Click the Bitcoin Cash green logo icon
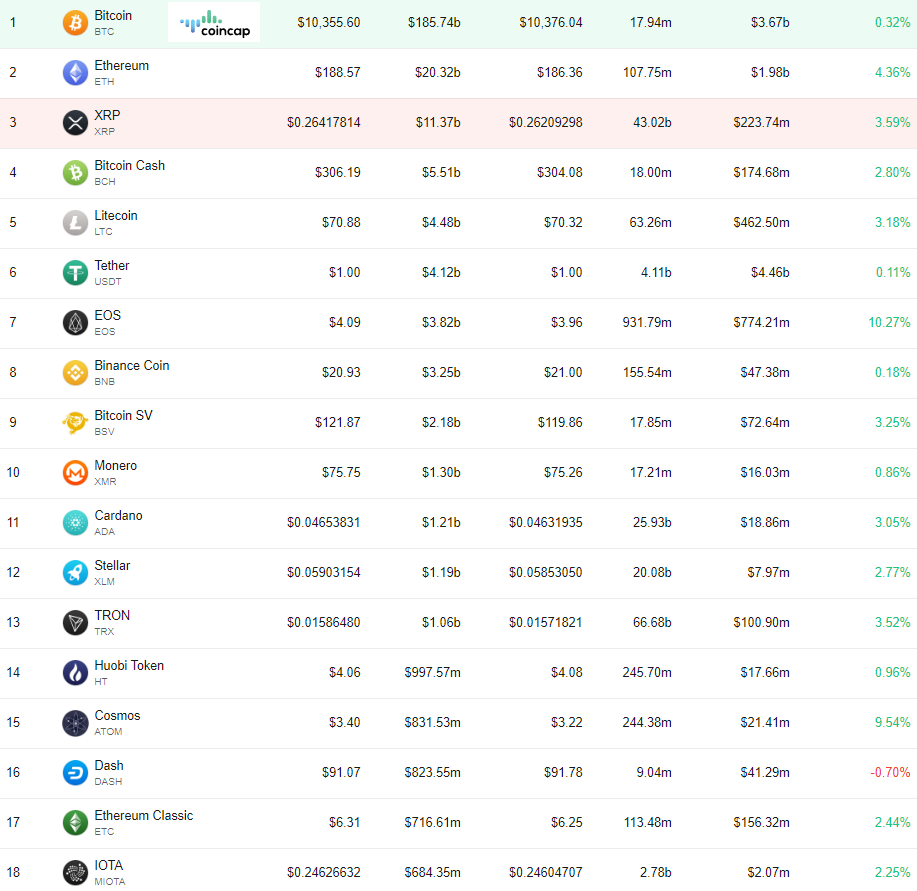Image resolution: width=917 pixels, height=891 pixels. coord(75,173)
